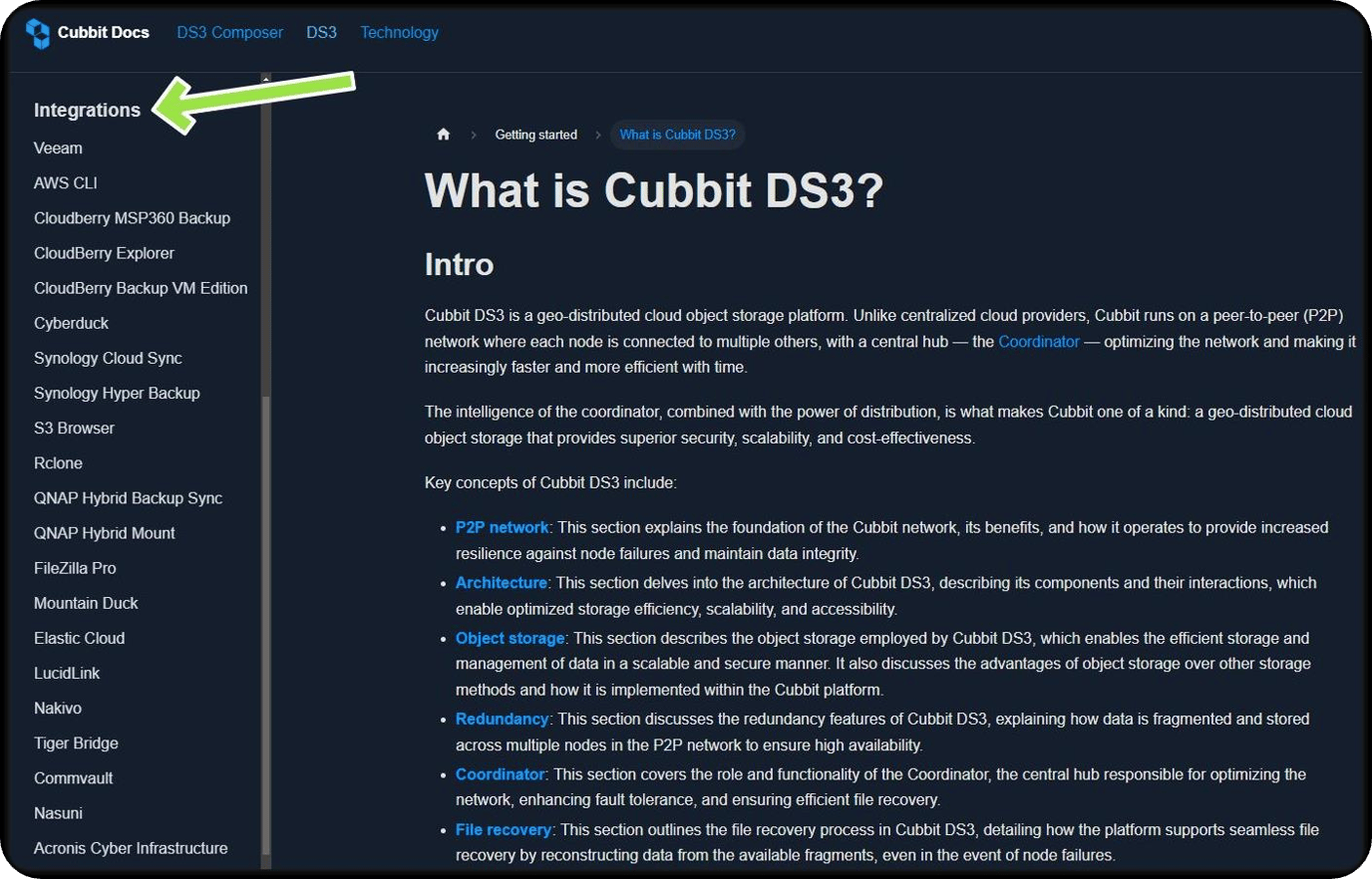The image size is (1372, 879).
Task: Open the Technology section
Action: point(399,32)
